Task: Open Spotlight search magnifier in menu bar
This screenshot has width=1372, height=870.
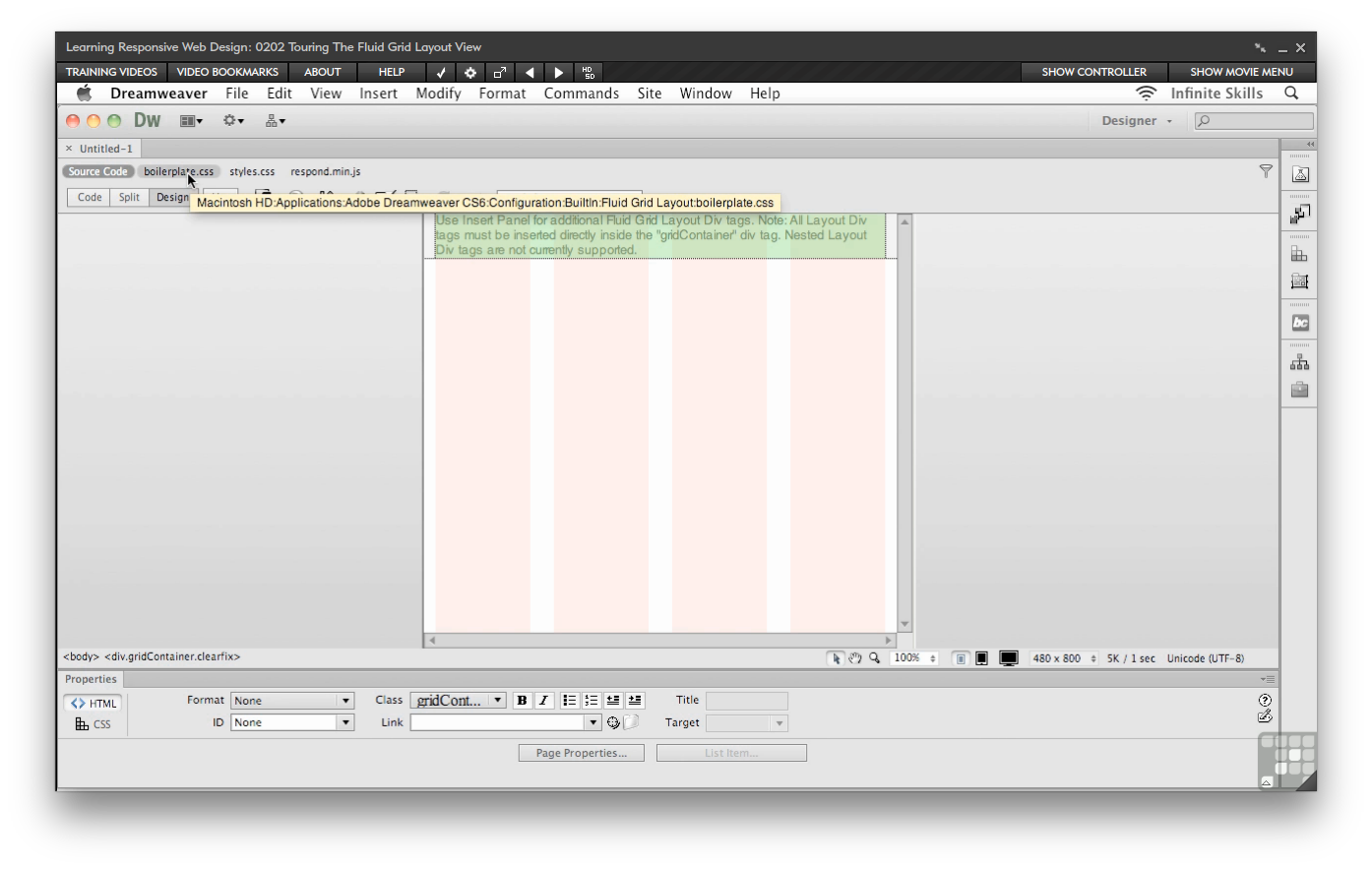Action: coord(1291,93)
